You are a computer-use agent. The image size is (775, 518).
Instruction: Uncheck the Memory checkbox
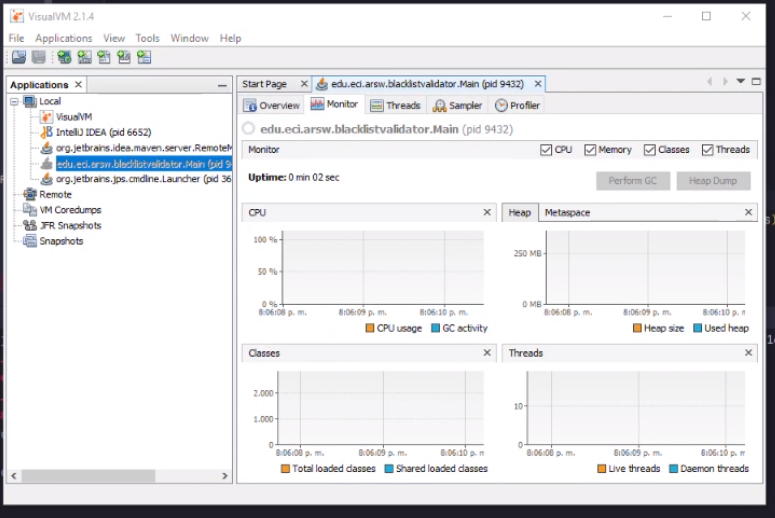[590, 150]
